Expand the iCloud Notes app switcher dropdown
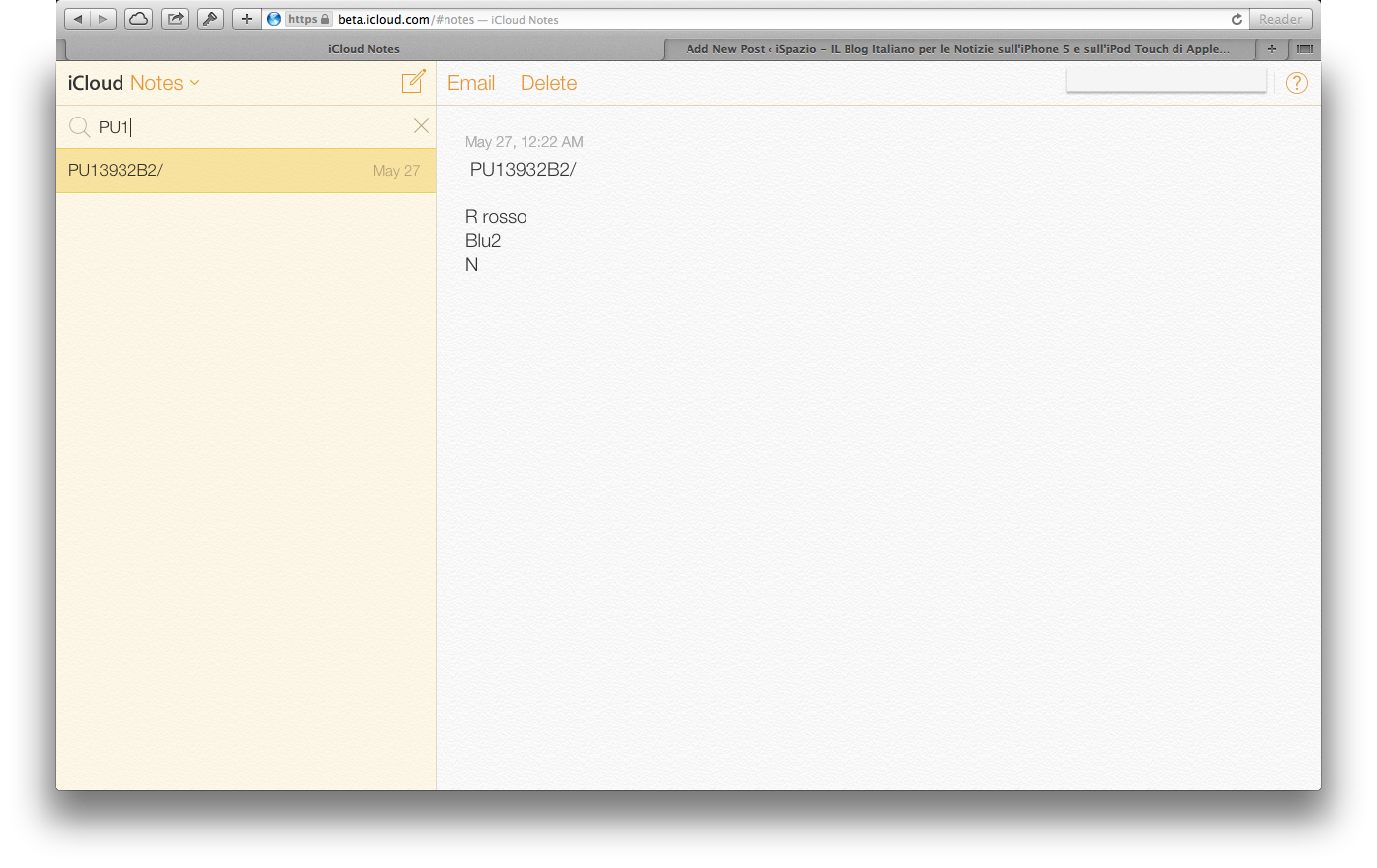The height and width of the screenshot is (868, 1377). [194, 83]
